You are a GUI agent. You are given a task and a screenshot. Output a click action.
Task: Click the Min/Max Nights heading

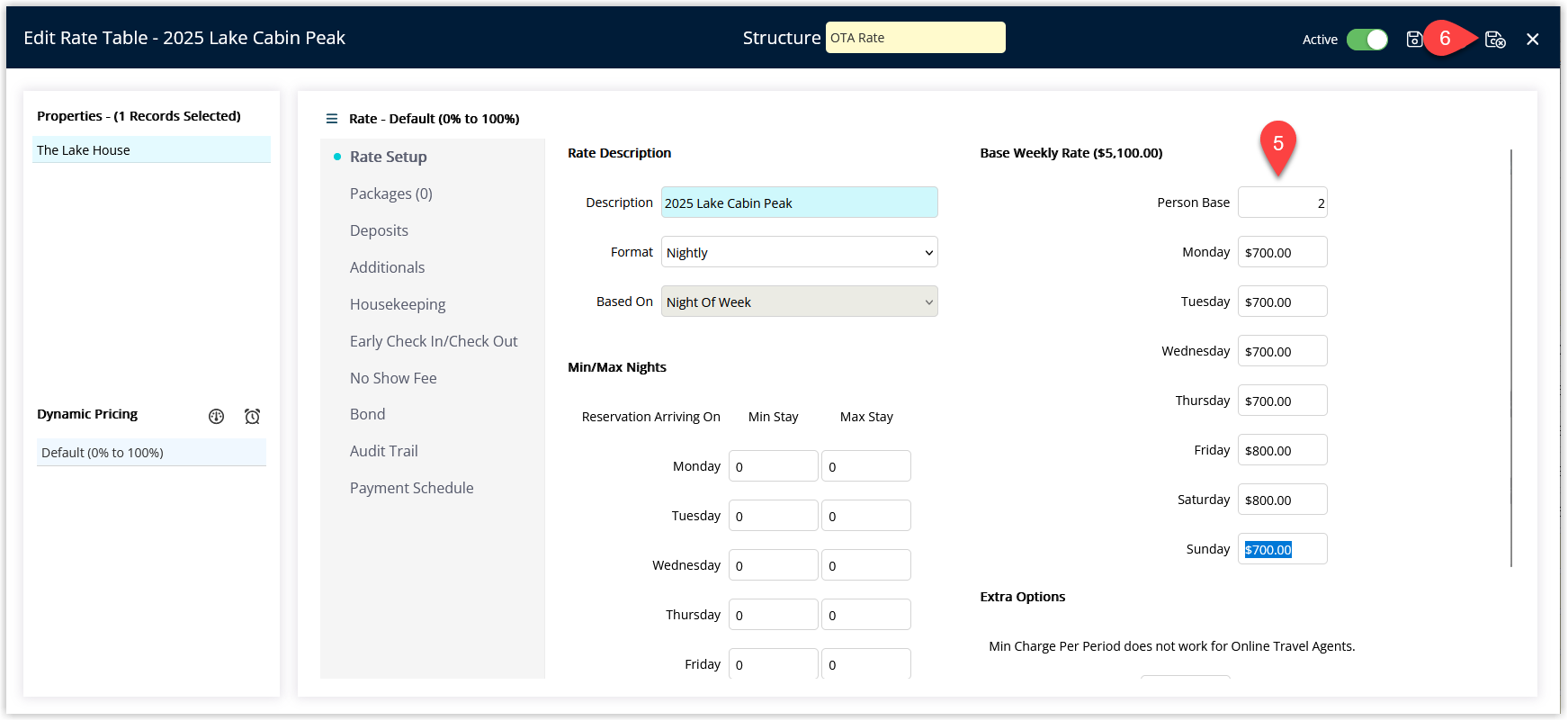617,367
